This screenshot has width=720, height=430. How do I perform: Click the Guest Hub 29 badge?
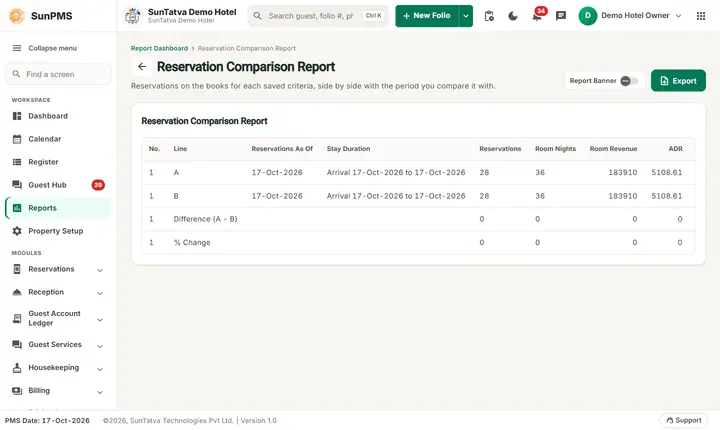tap(98, 185)
